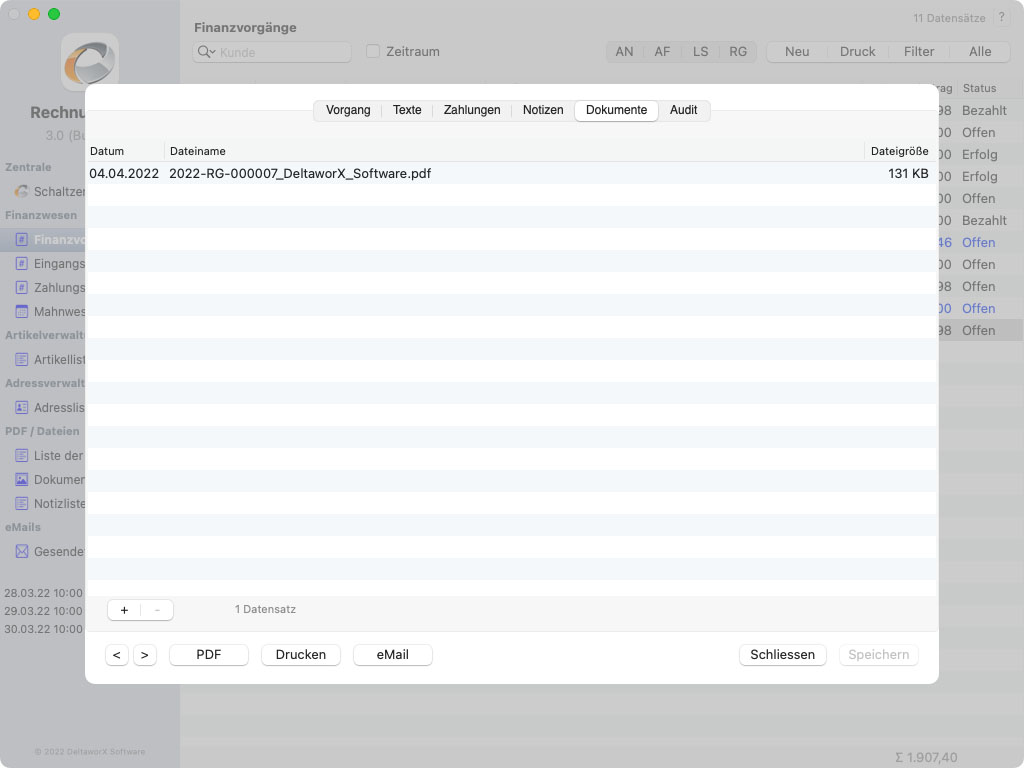Toggle the Zeitraum checkbox
The image size is (1024, 768).
click(x=373, y=51)
